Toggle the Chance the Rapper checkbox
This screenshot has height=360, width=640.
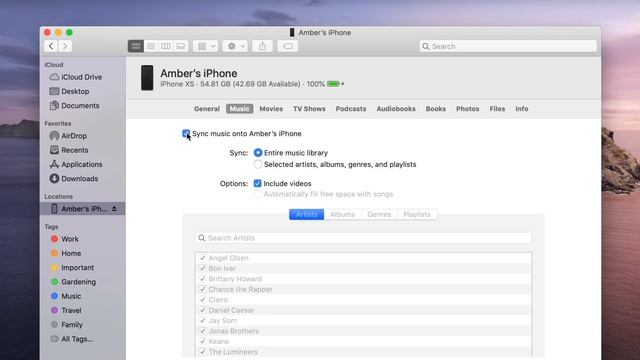pyautogui.click(x=202, y=289)
